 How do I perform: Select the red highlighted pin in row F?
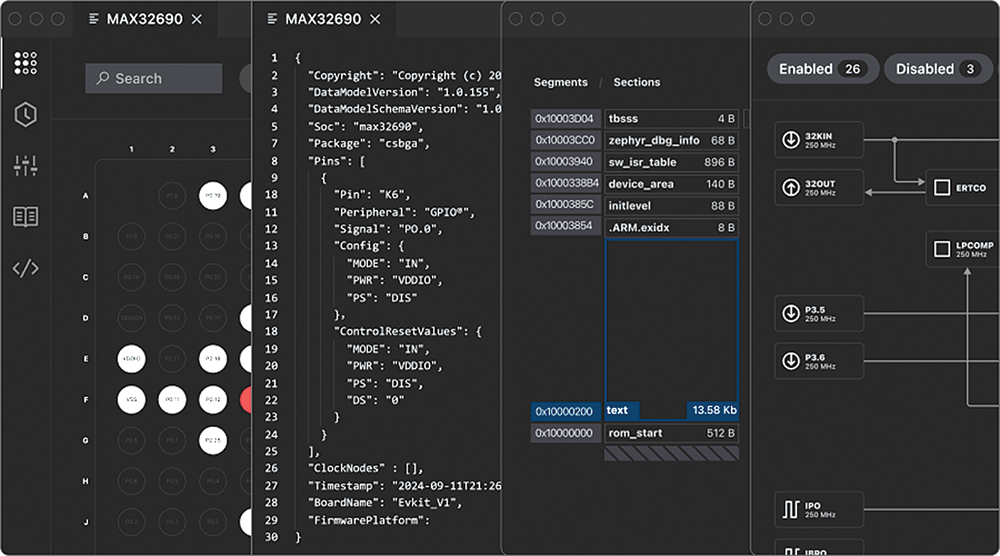246,400
